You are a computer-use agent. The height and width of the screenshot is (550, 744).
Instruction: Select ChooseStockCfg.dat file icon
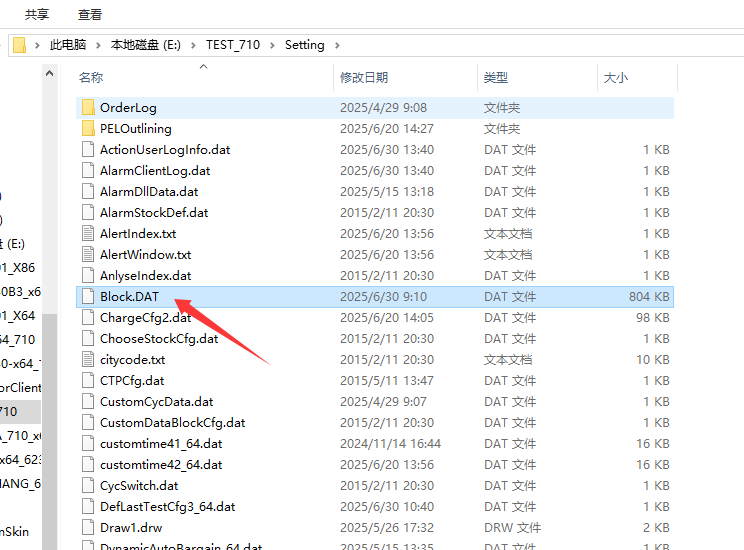88,338
